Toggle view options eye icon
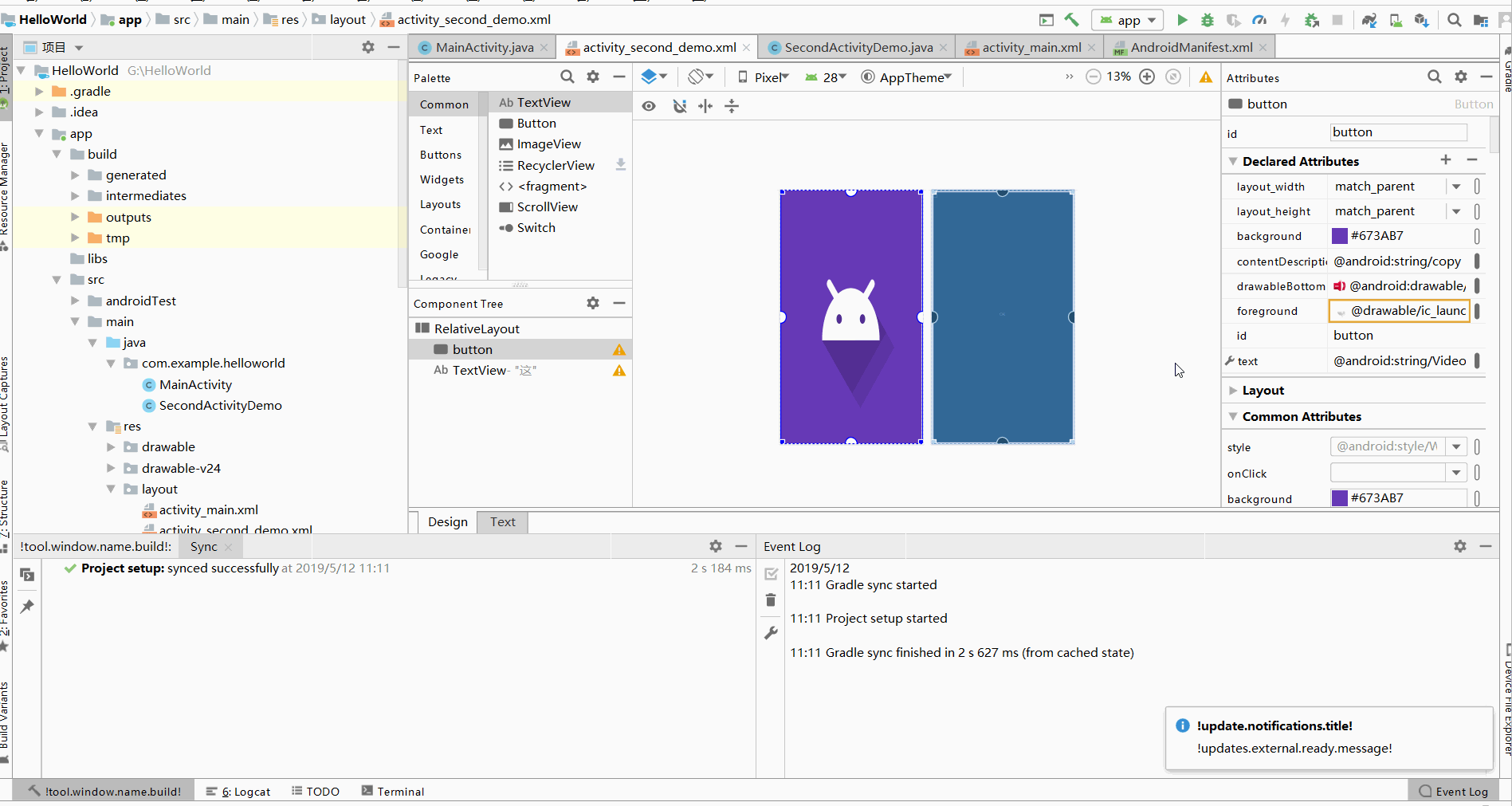The height and width of the screenshot is (806, 1512). 649,106
